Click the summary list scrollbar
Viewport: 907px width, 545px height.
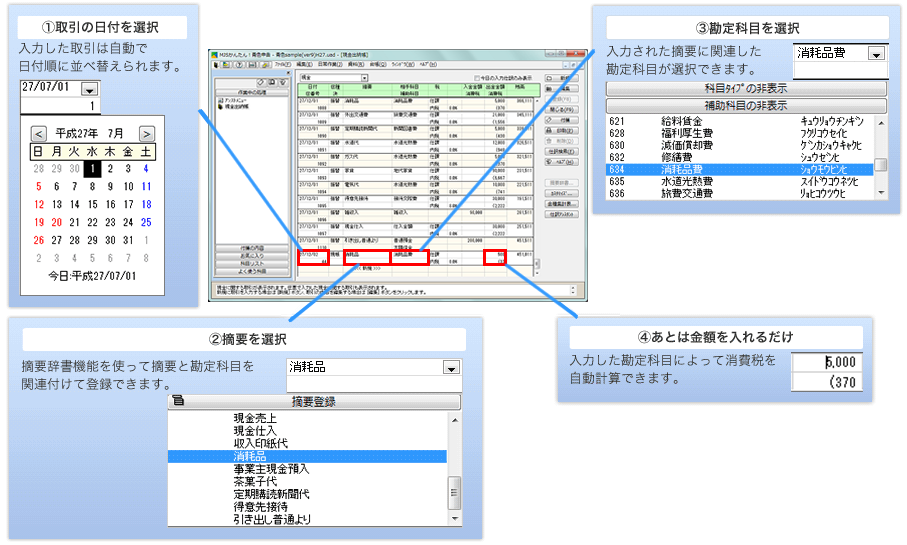[454, 490]
